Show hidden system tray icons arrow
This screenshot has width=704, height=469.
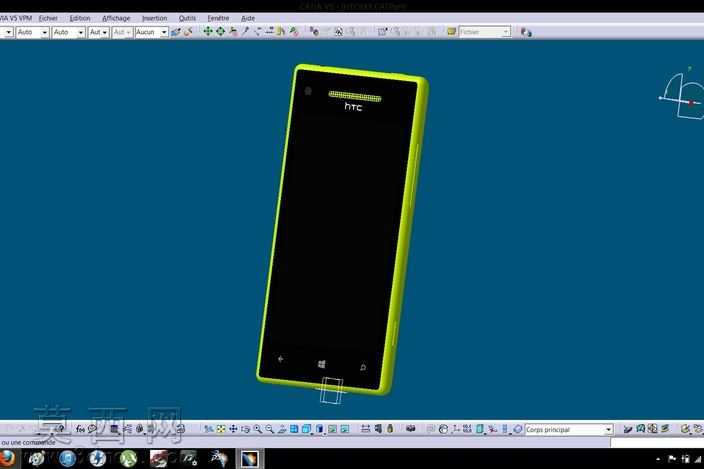click(658, 459)
